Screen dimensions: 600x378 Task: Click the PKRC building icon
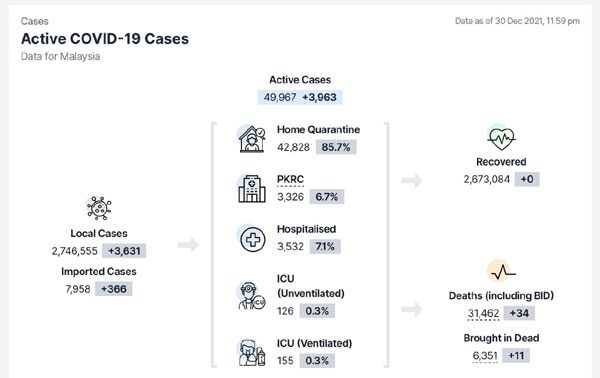click(252, 189)
